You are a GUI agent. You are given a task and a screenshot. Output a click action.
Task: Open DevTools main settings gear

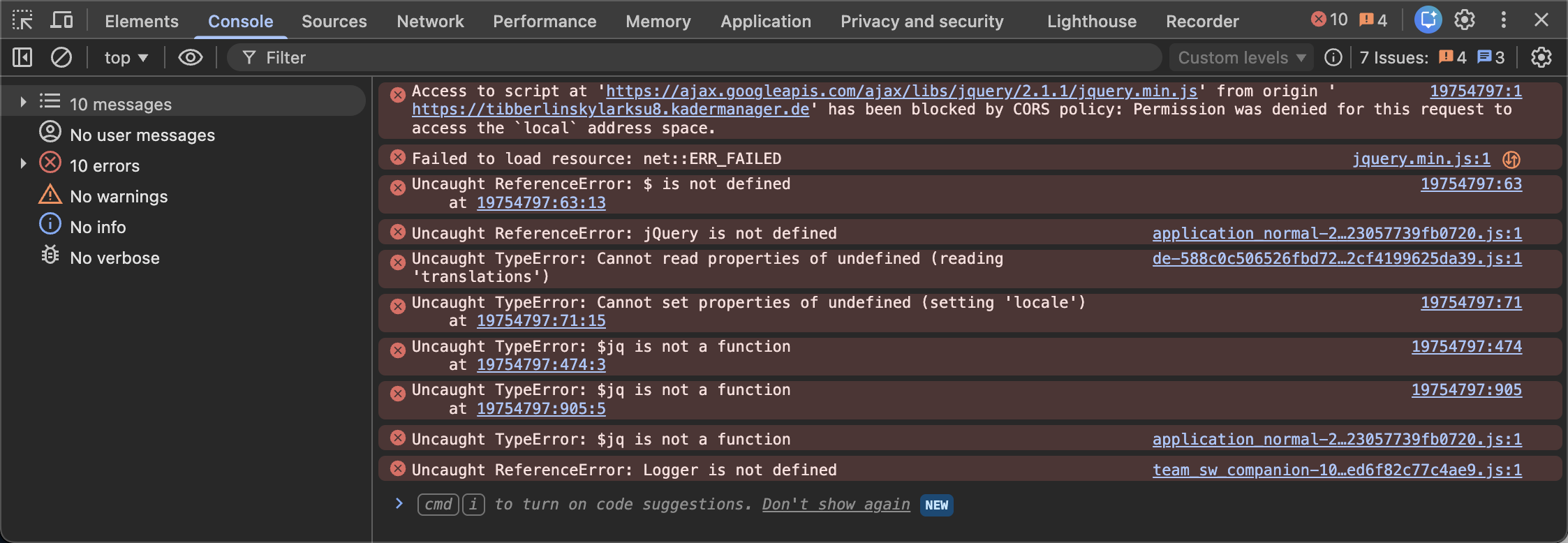(x=1465, y=20)
